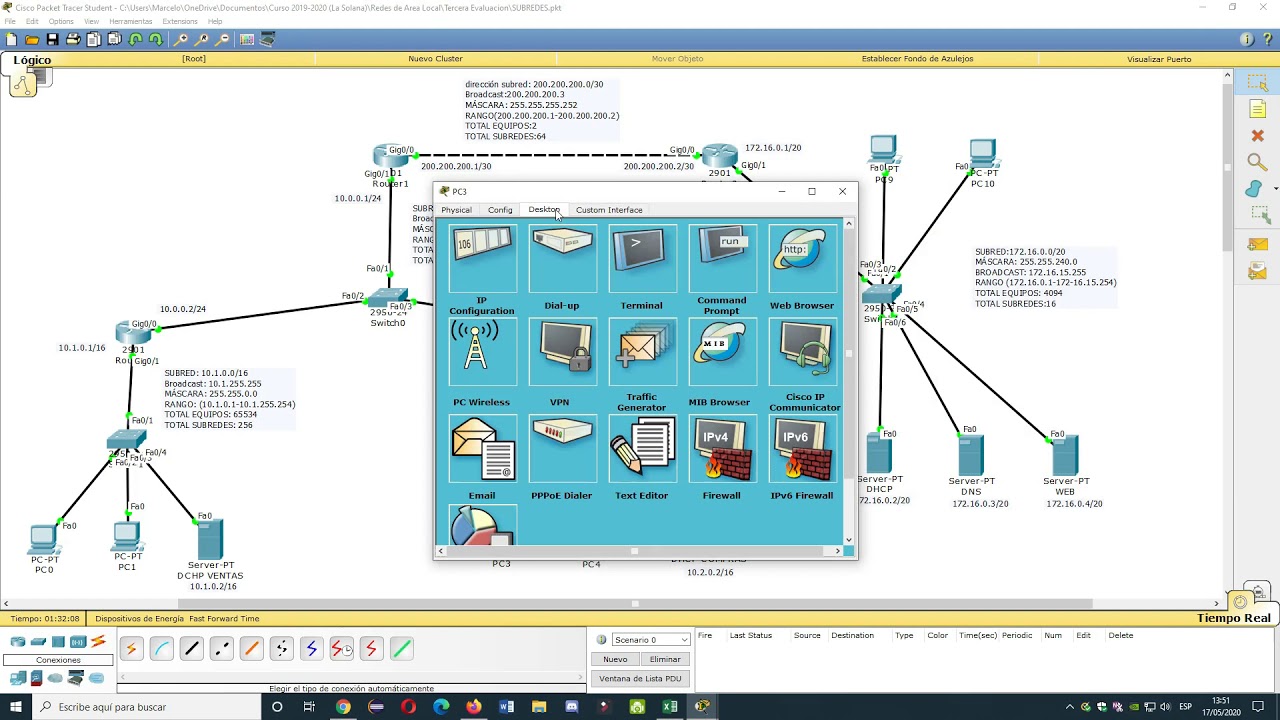Open the Text Editor app
The height and width of the screenshot is (720, 1280).
point(642,448)
